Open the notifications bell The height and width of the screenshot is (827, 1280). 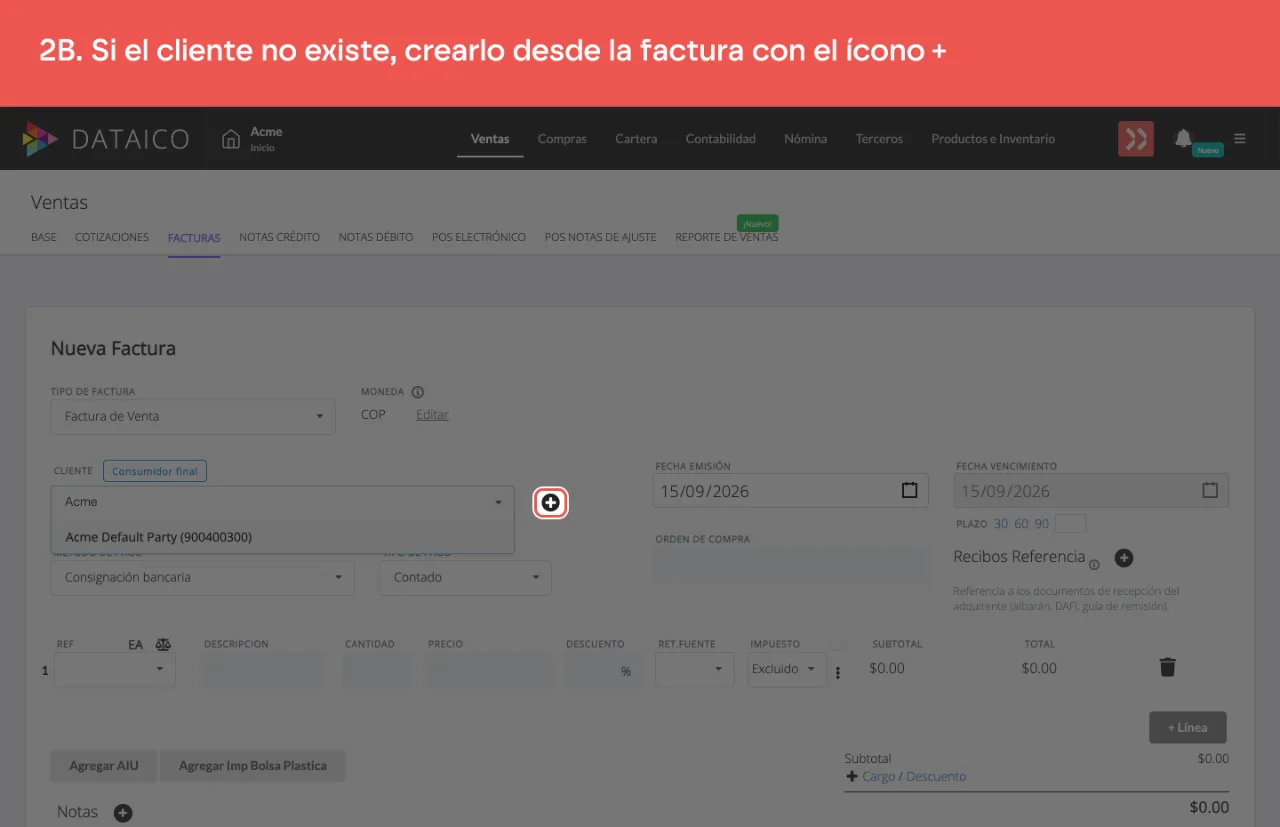tap(1183, 138)
